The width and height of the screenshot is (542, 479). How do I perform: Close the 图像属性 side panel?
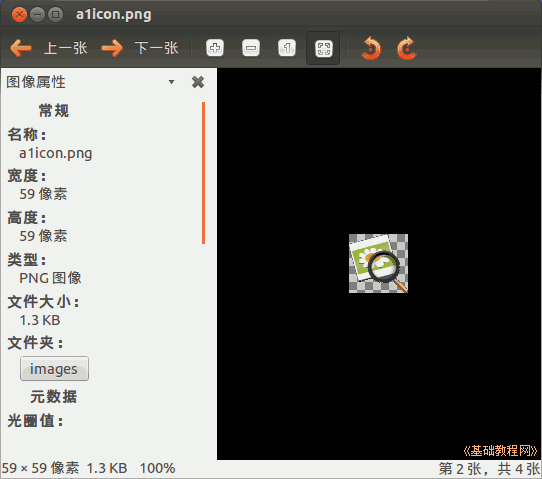point(198,82)
